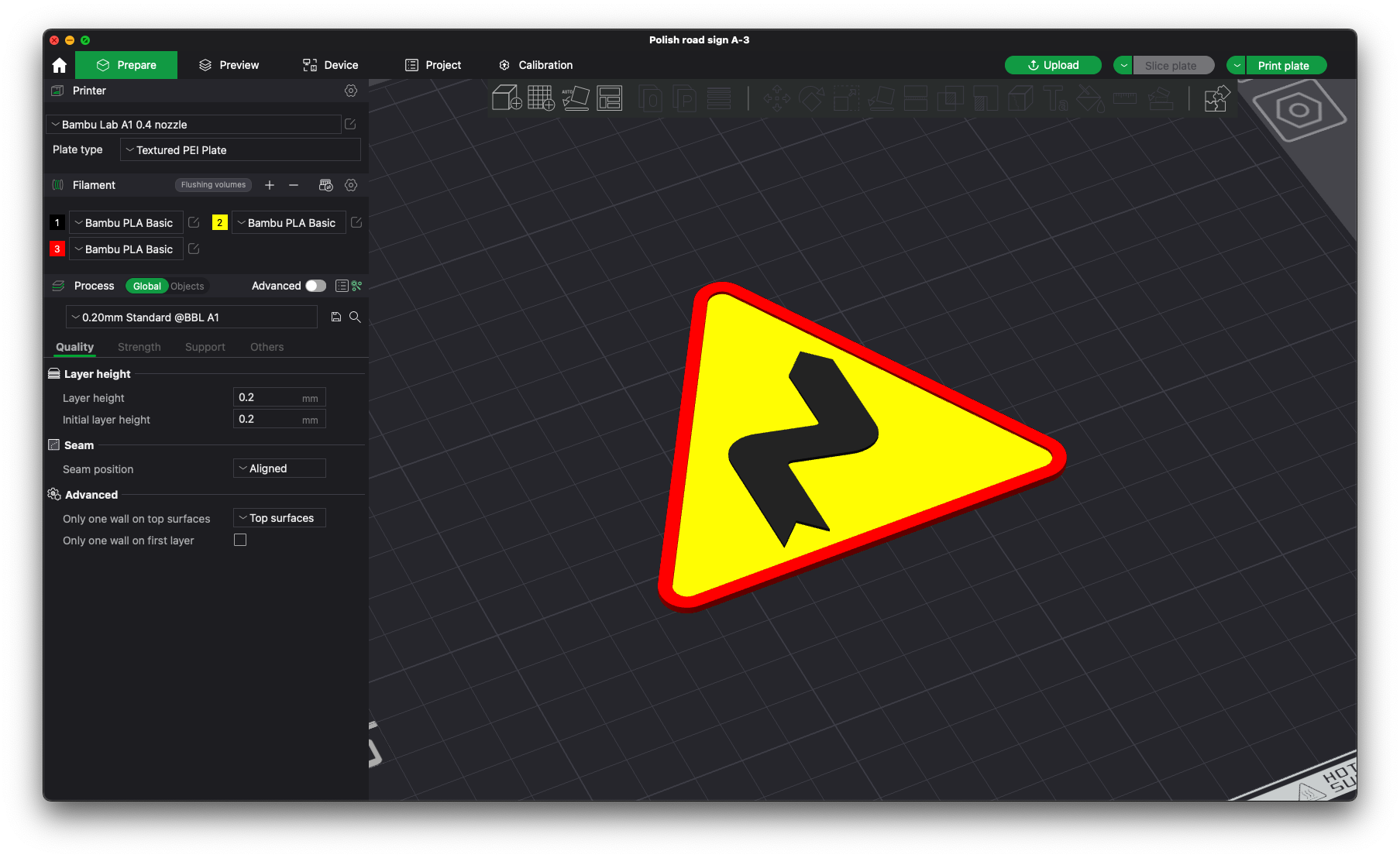The width and height of the screenshot is (1400, 858).
Task: Open the Text tool
Action: tap(1054, 98)
